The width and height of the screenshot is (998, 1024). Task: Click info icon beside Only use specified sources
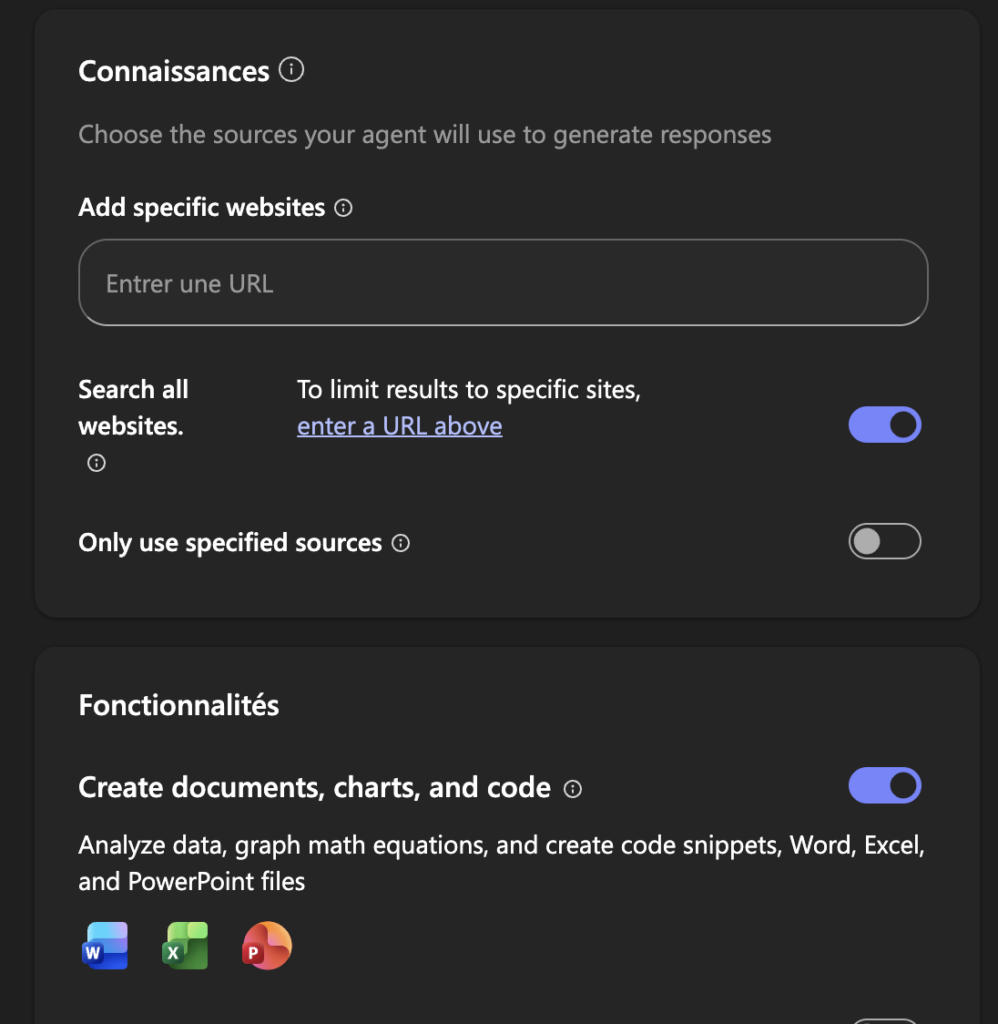(x=401, y=543)
